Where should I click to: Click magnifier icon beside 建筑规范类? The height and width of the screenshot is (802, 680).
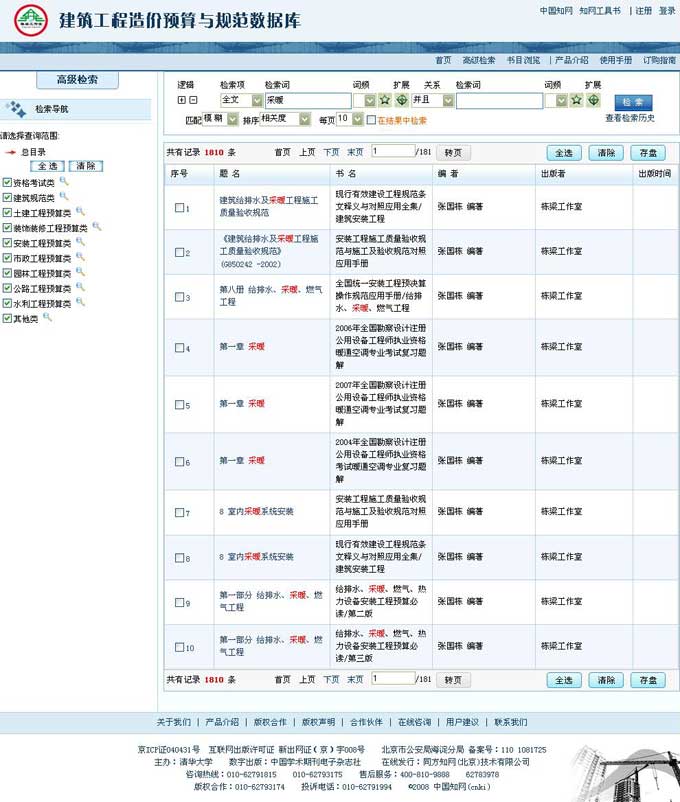point(64,197)
